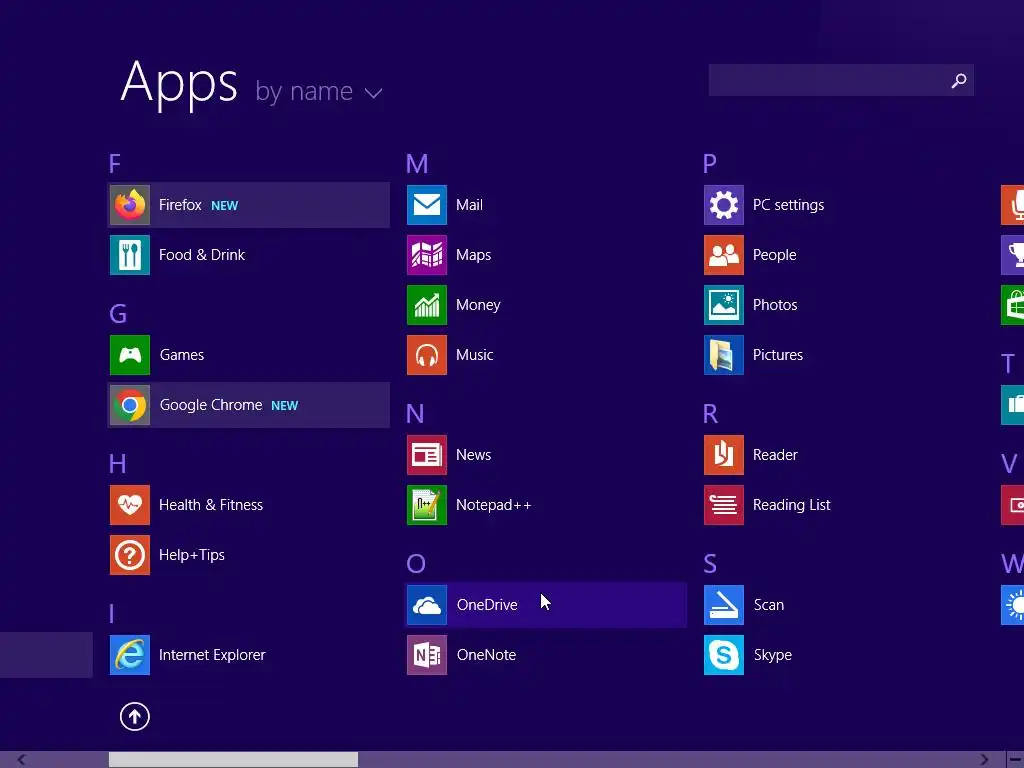
Task: Click the 'Skype' label text
Action: pos(773,655)
